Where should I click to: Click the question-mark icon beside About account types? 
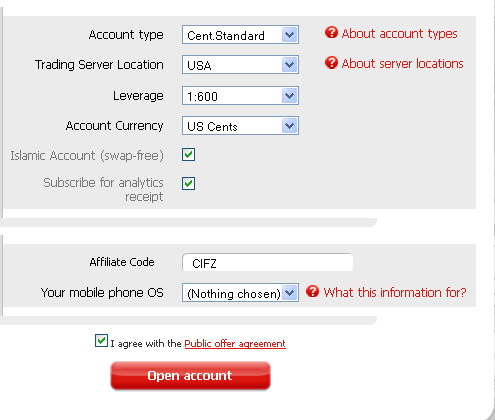tap(331, 32)
